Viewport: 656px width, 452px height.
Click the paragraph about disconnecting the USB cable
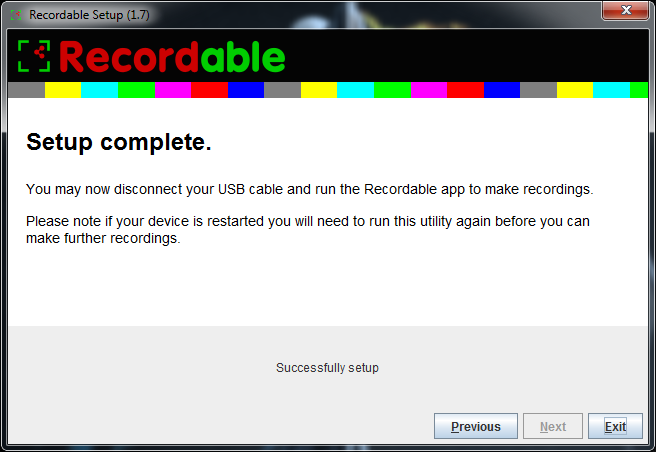[x=310, y=189]
